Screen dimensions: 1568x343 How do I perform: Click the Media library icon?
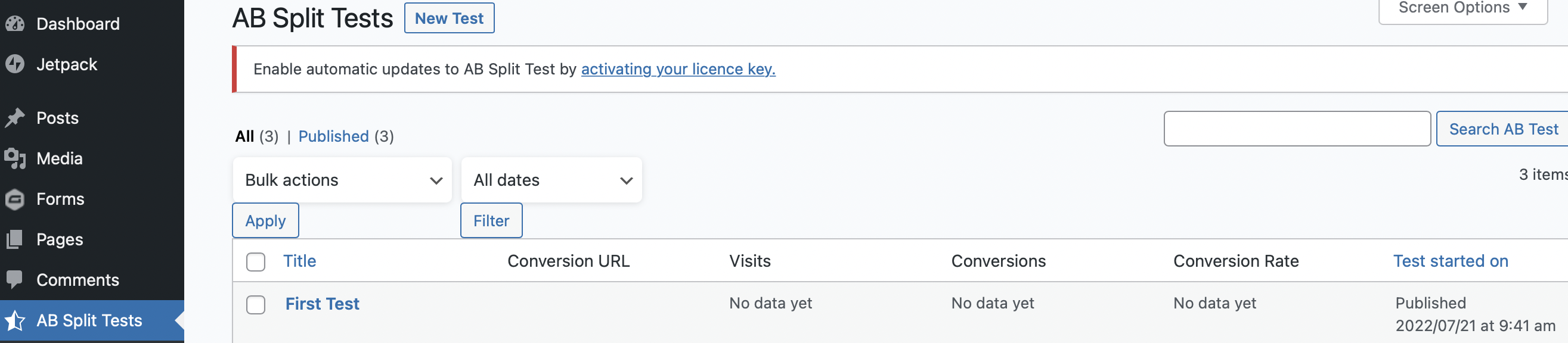[15, 158]
